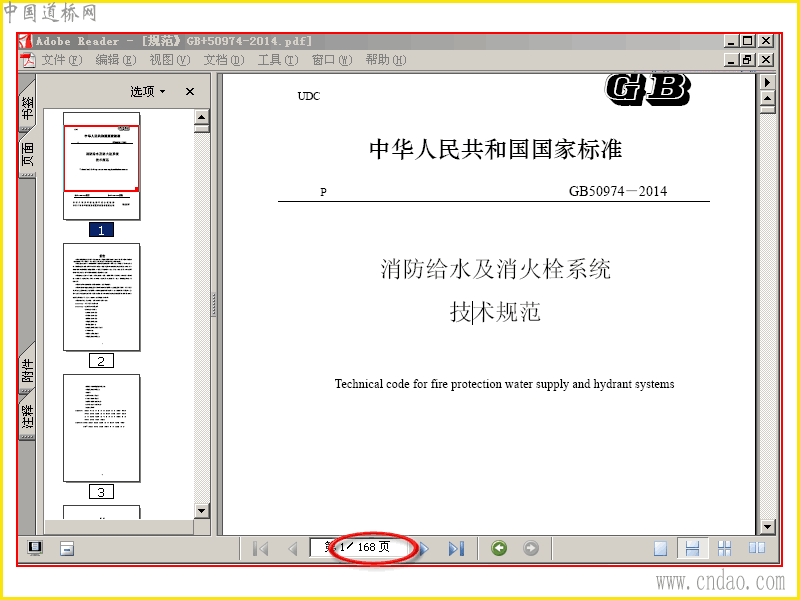Open the 文件 menu
This screenshot has height=600, width=800.
tap(61, 60)
